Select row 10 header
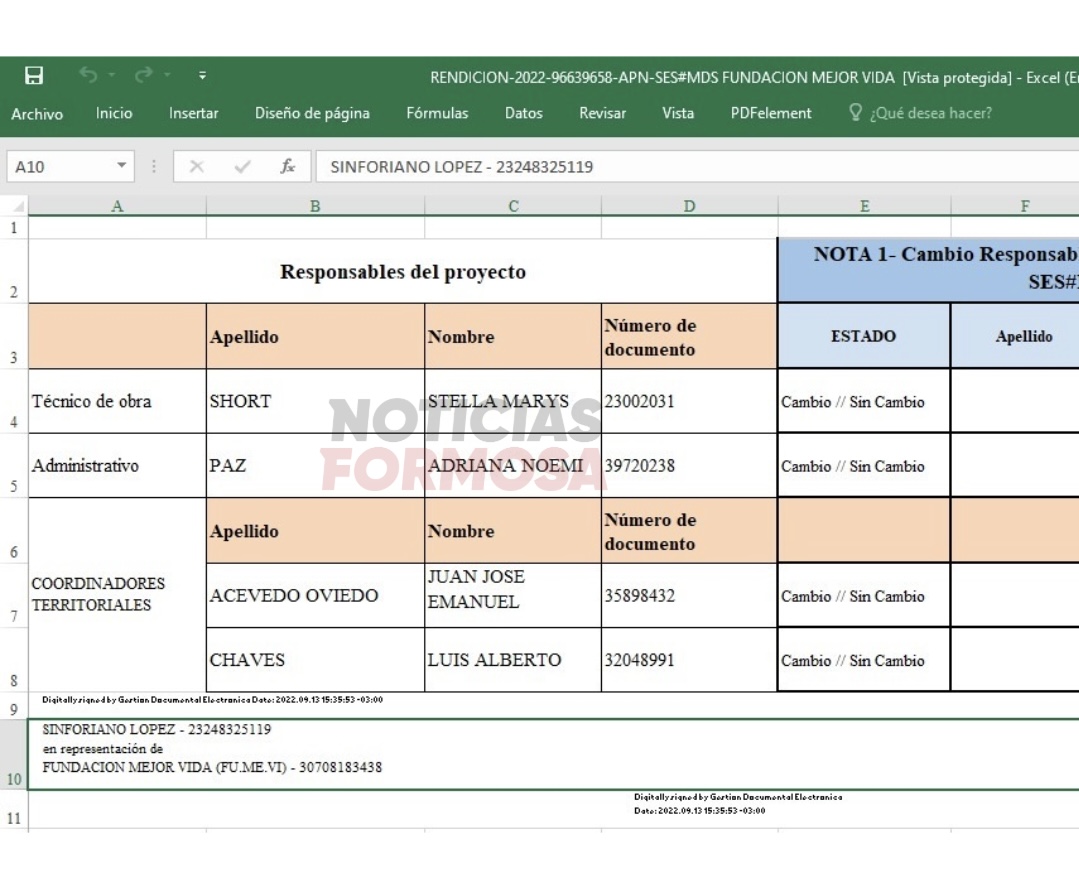Image resolution: width=1079 pixels, height=878 pixels. (14, 754)
